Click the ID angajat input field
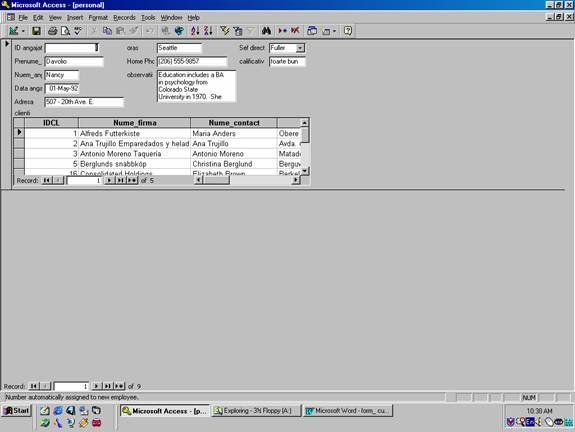 click(72, 48)
